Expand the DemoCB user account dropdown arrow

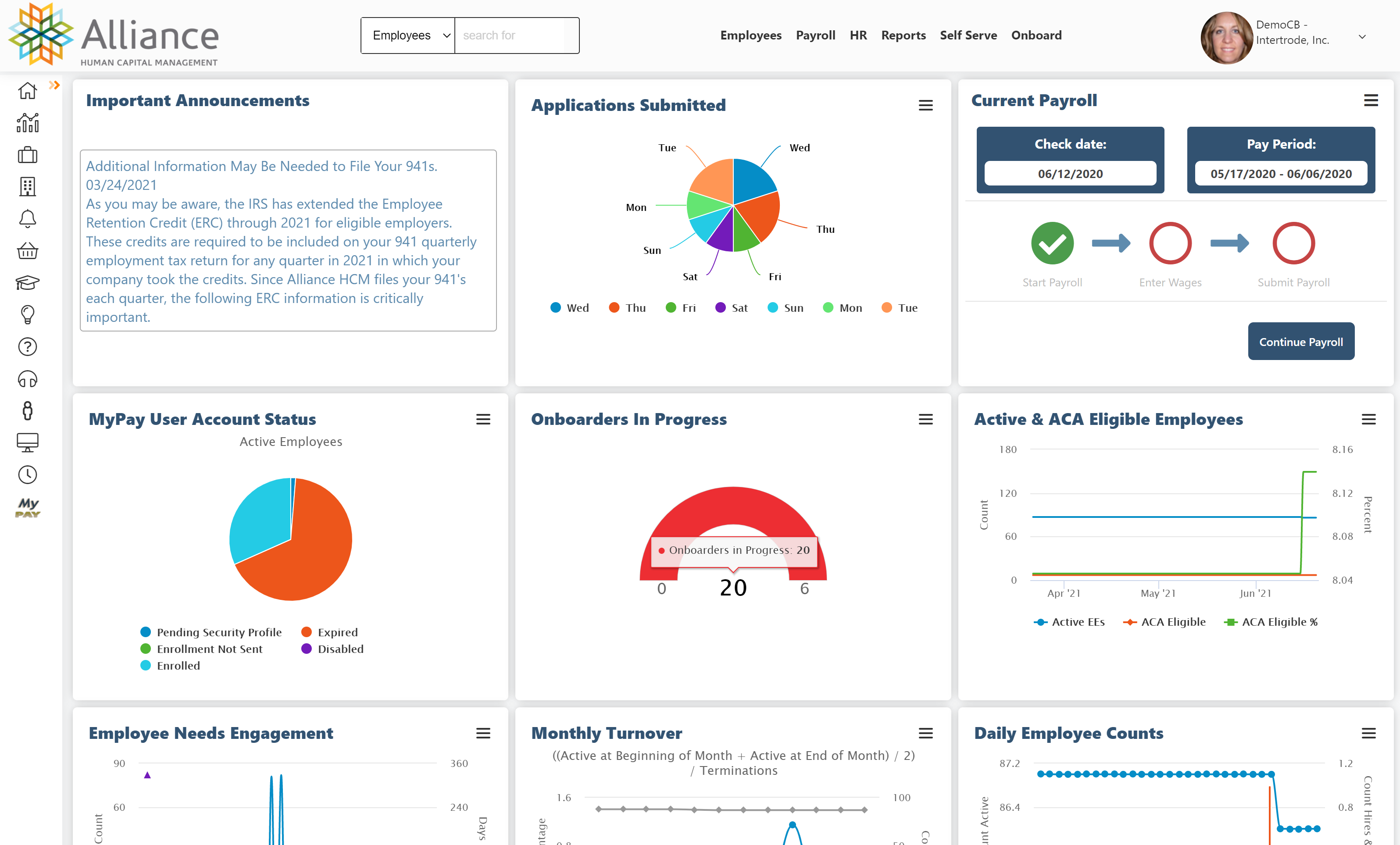pyautogui.click(x=1362, y=37)
